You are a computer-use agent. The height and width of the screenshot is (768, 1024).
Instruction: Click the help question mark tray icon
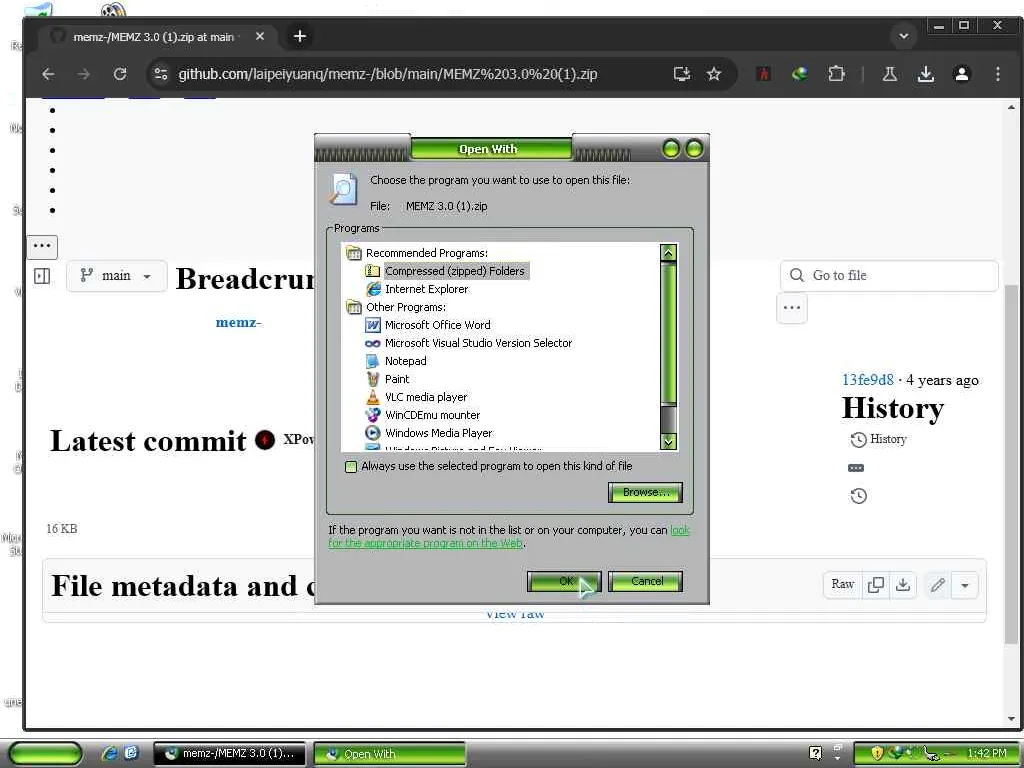tap(815, 753)
